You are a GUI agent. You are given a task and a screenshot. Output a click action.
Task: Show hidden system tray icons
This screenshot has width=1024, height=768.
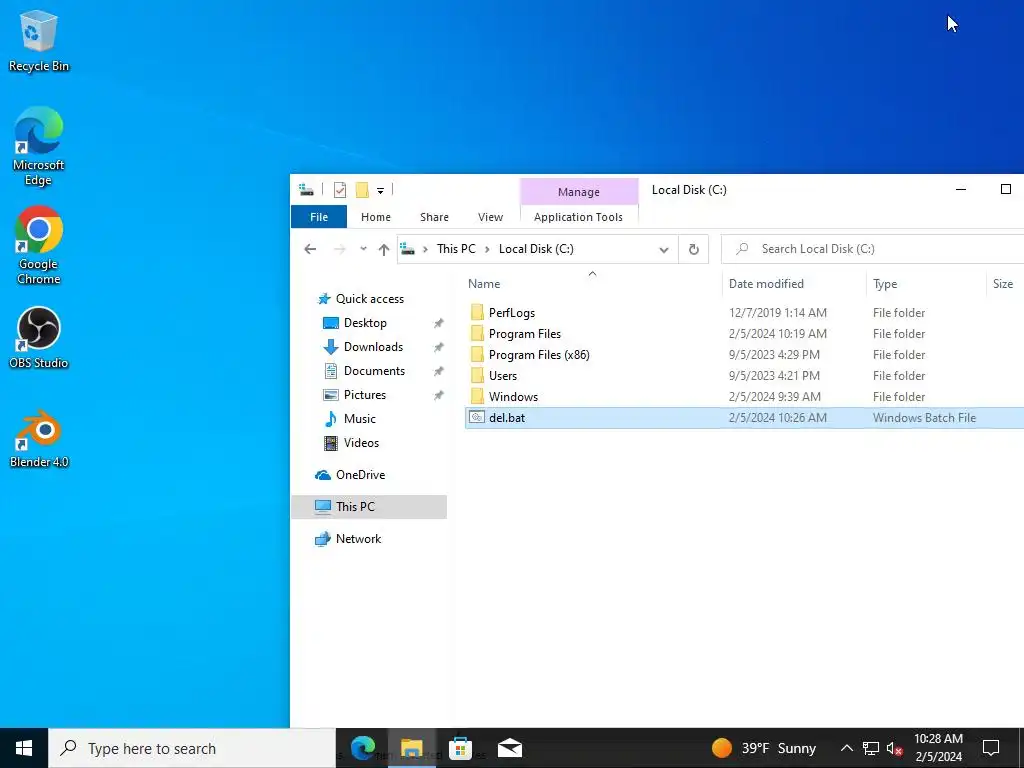pyautogui.click(x=846, y=748)
